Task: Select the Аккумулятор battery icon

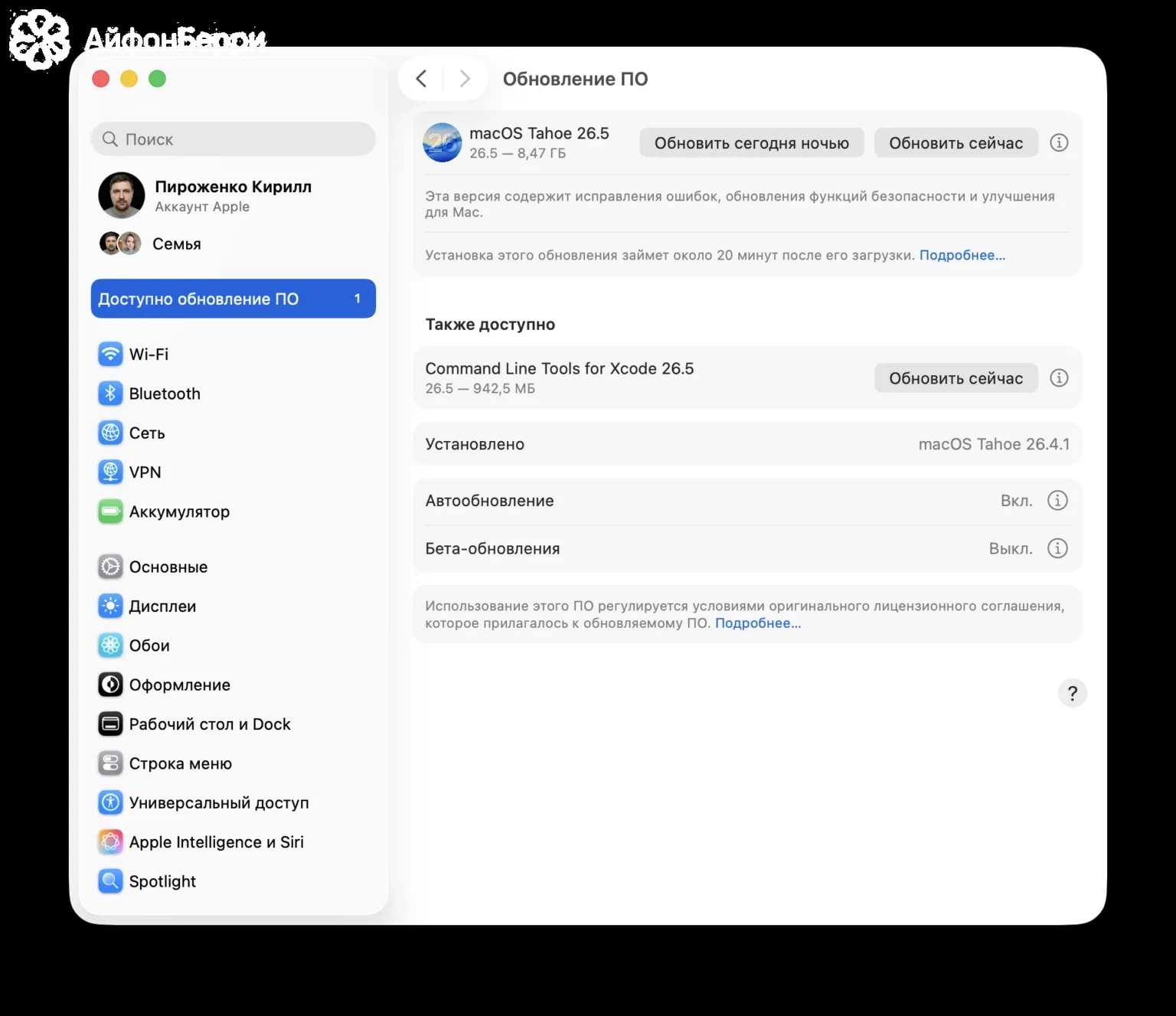Action: point(110,511)
